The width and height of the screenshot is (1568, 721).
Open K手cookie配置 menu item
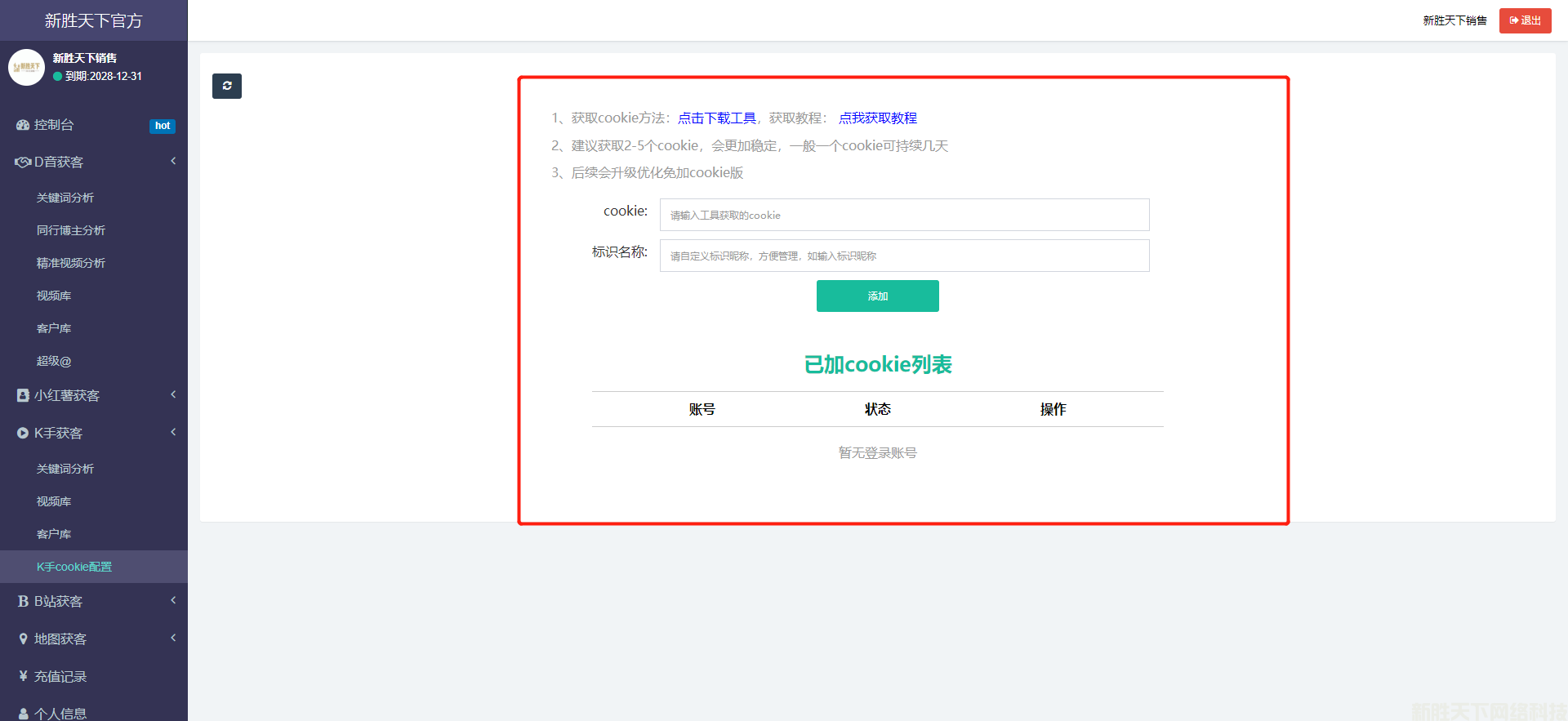(74, 567)
